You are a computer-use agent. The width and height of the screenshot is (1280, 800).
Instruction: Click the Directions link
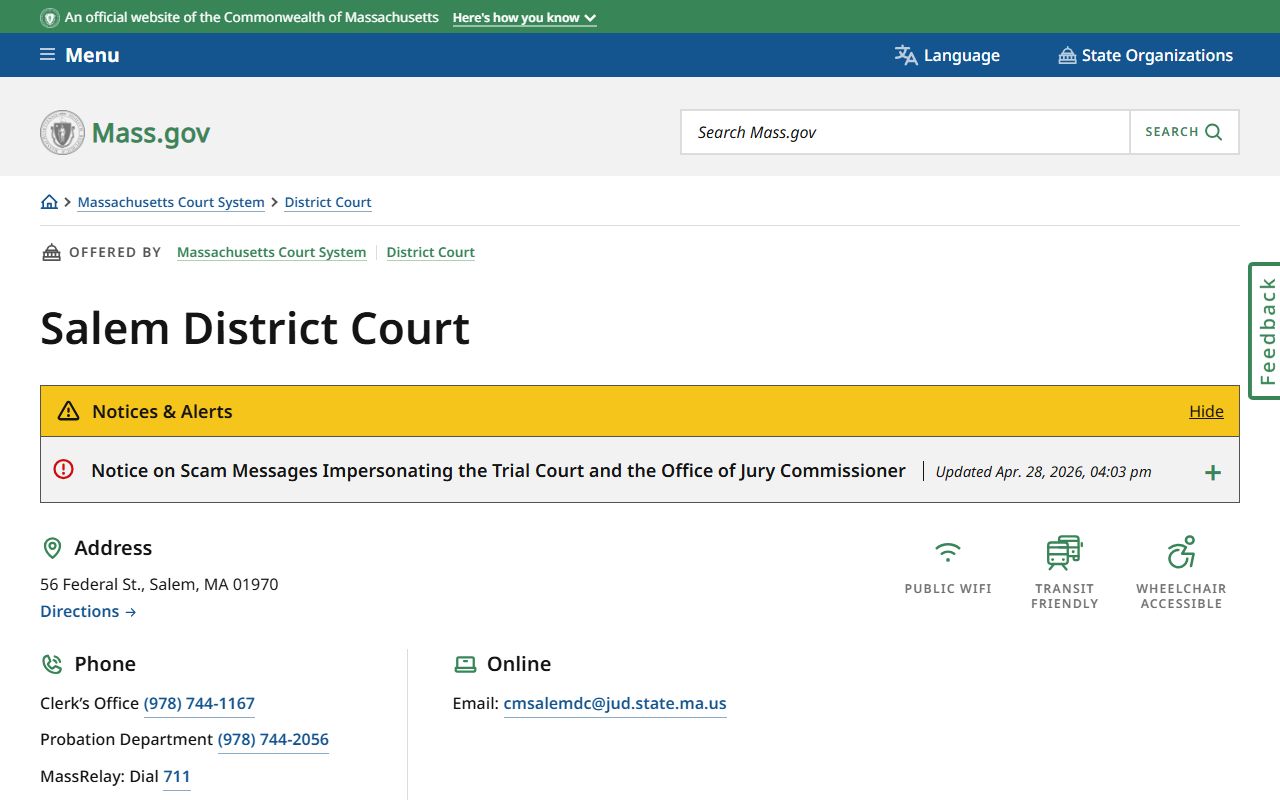click(x=88, y=611)
